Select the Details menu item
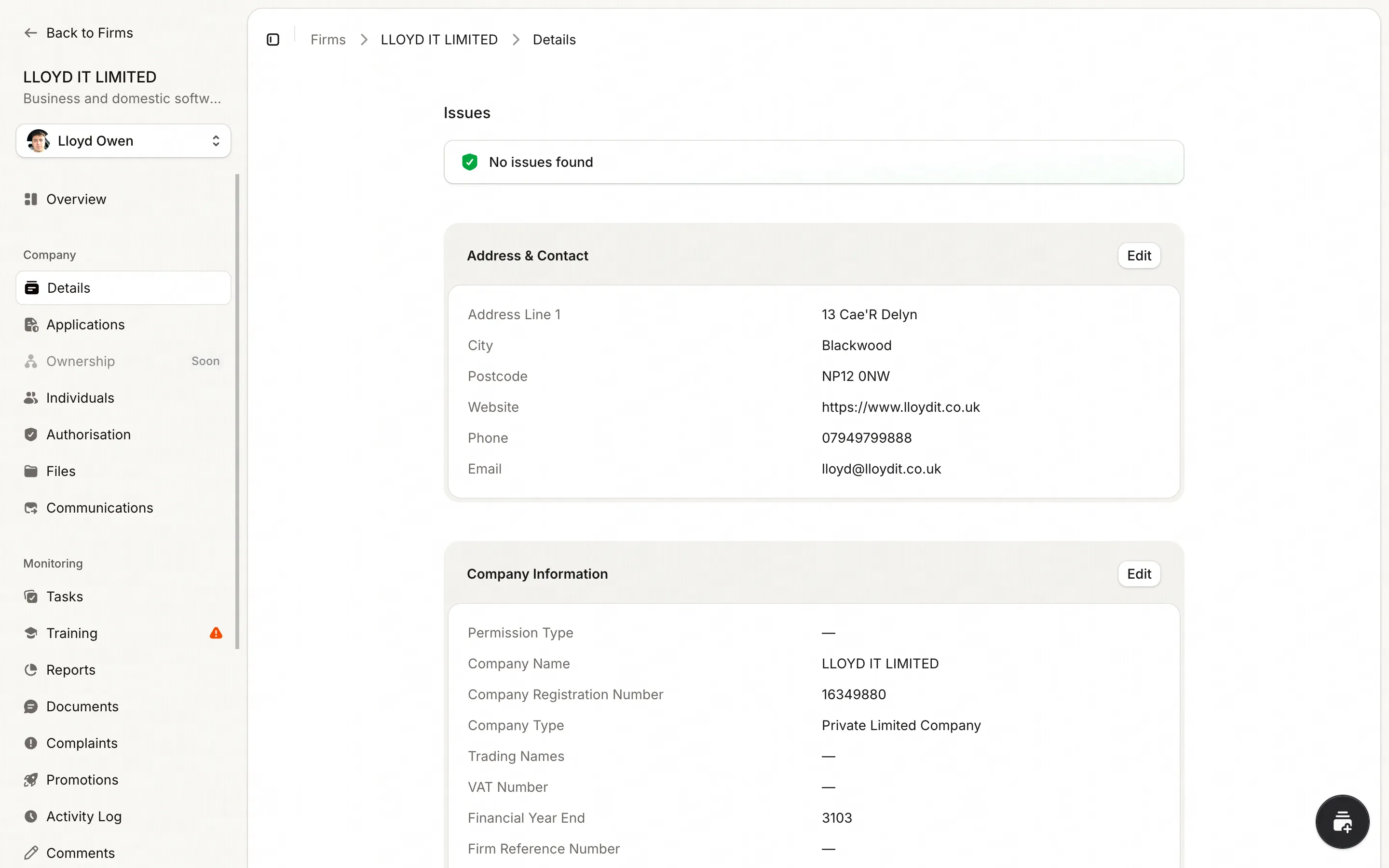The image size is (1389, 868). coord(68,288)
